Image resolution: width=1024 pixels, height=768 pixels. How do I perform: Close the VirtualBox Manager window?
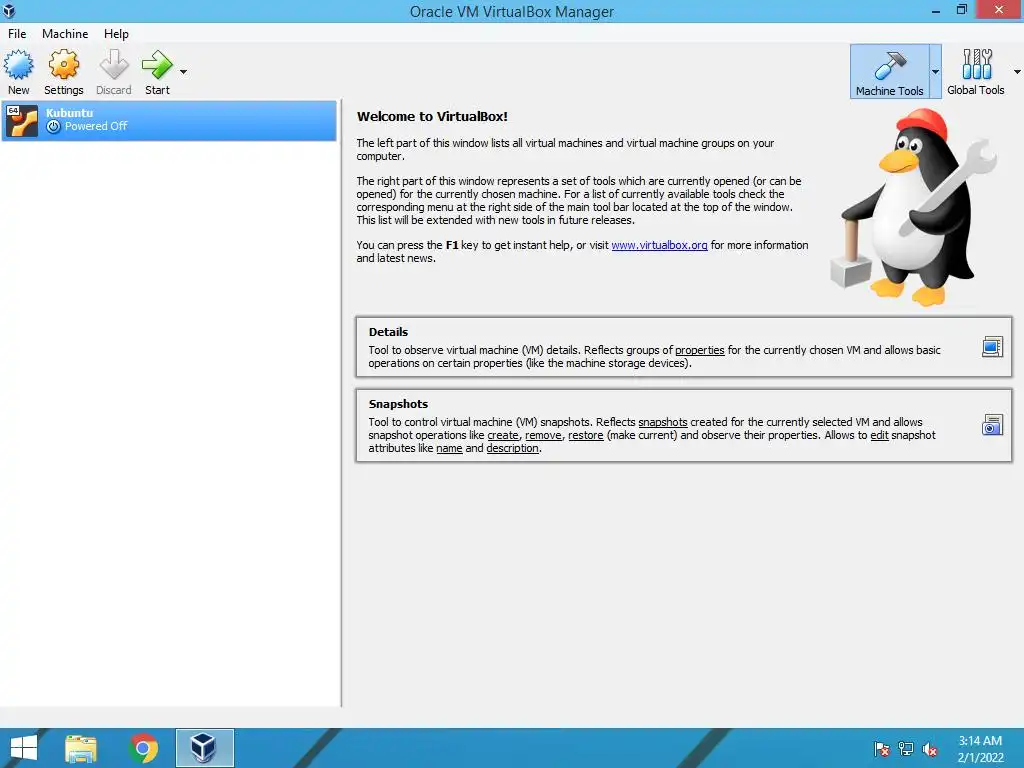(999, 10)
